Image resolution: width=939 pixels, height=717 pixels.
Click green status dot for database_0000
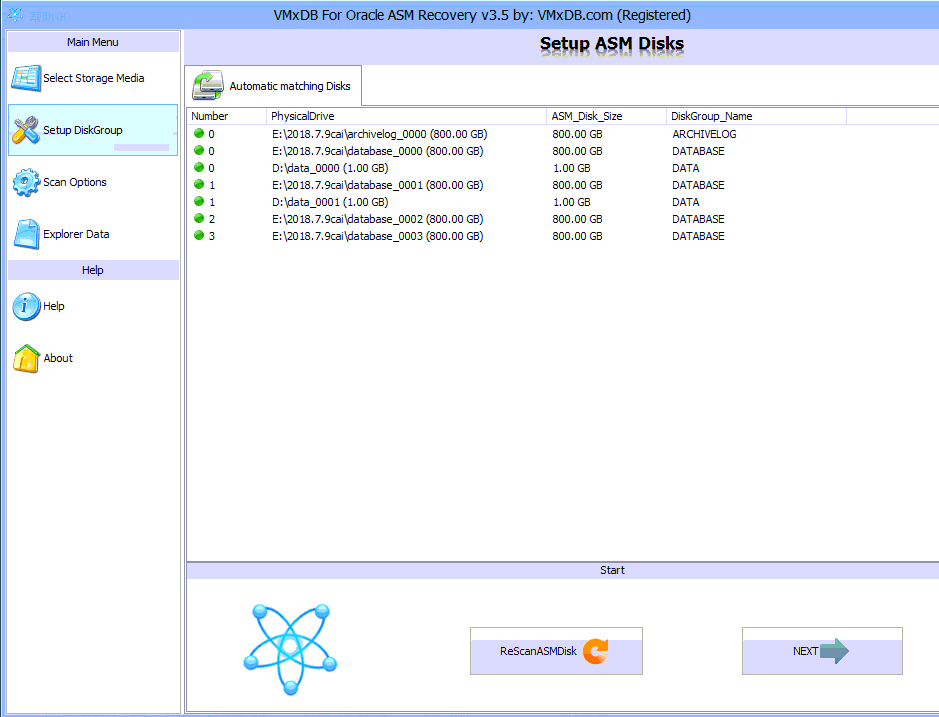(x=199, y=150)
